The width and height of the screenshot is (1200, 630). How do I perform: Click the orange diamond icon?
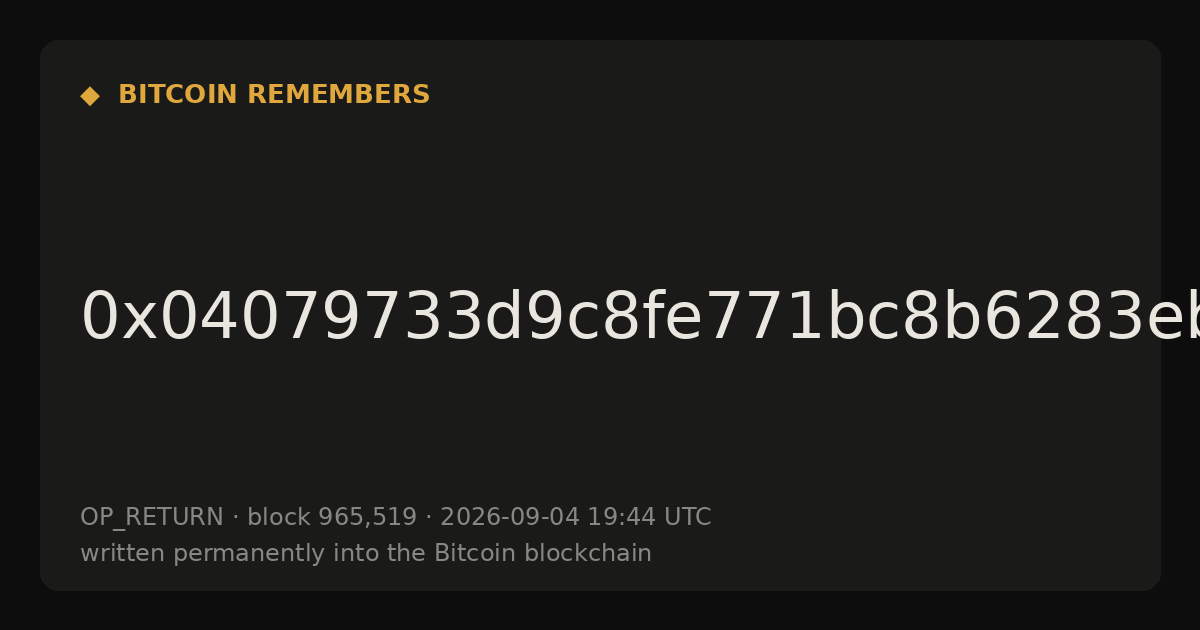pos(90,96)
